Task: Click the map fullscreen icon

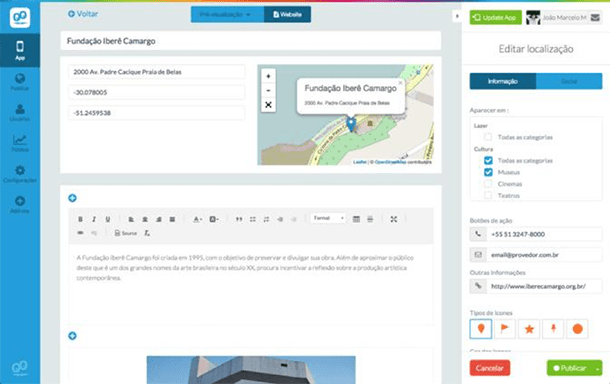Action: coord(268,105)
